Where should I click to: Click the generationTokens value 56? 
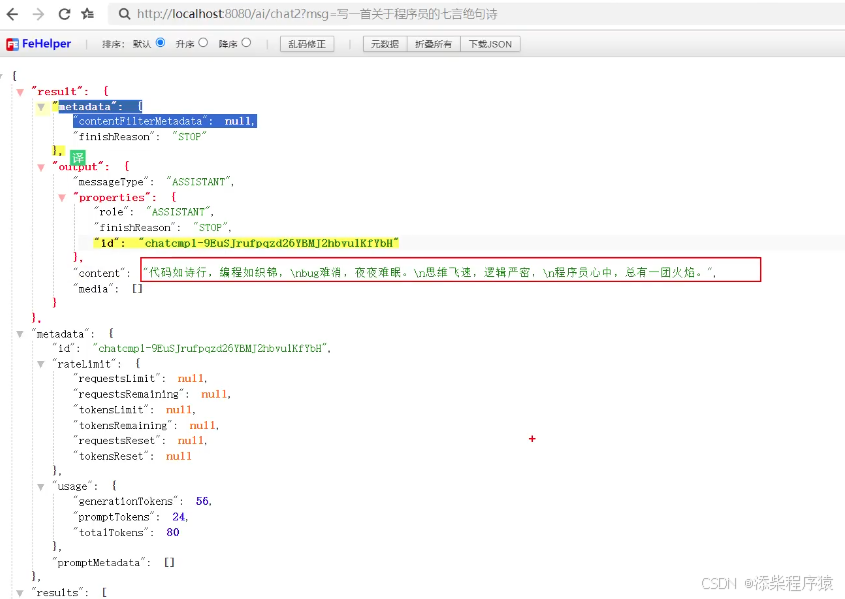[x=202, y=502]
